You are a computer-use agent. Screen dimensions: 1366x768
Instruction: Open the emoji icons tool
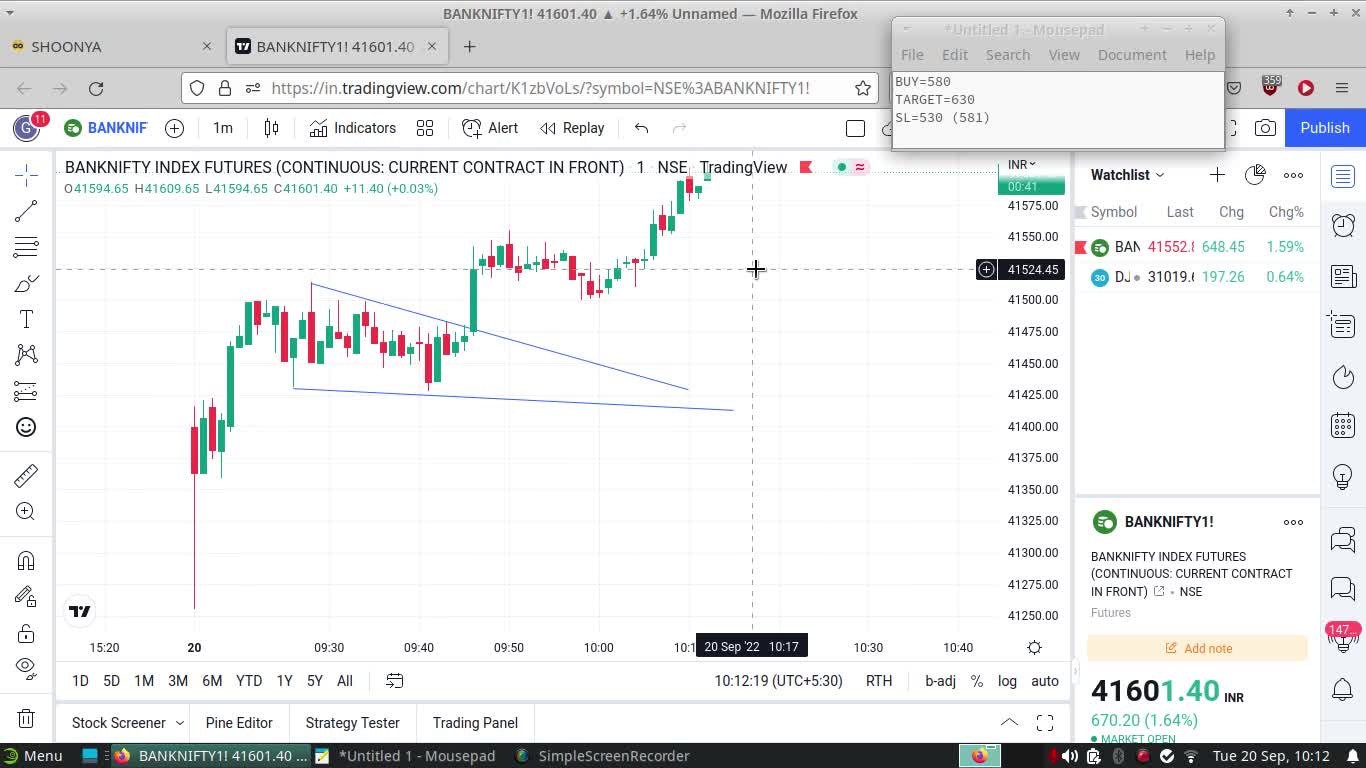coord(26,427)
